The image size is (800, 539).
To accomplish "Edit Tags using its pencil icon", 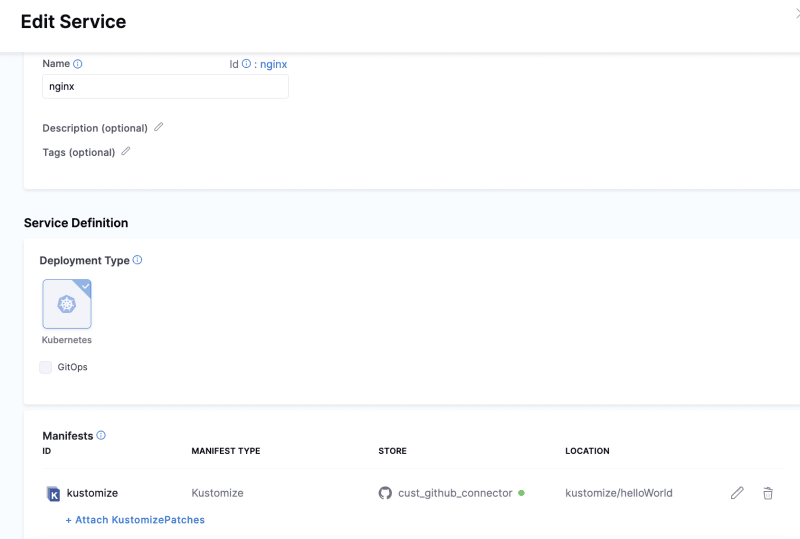I will pyautogui.click(x=126, y=151).
